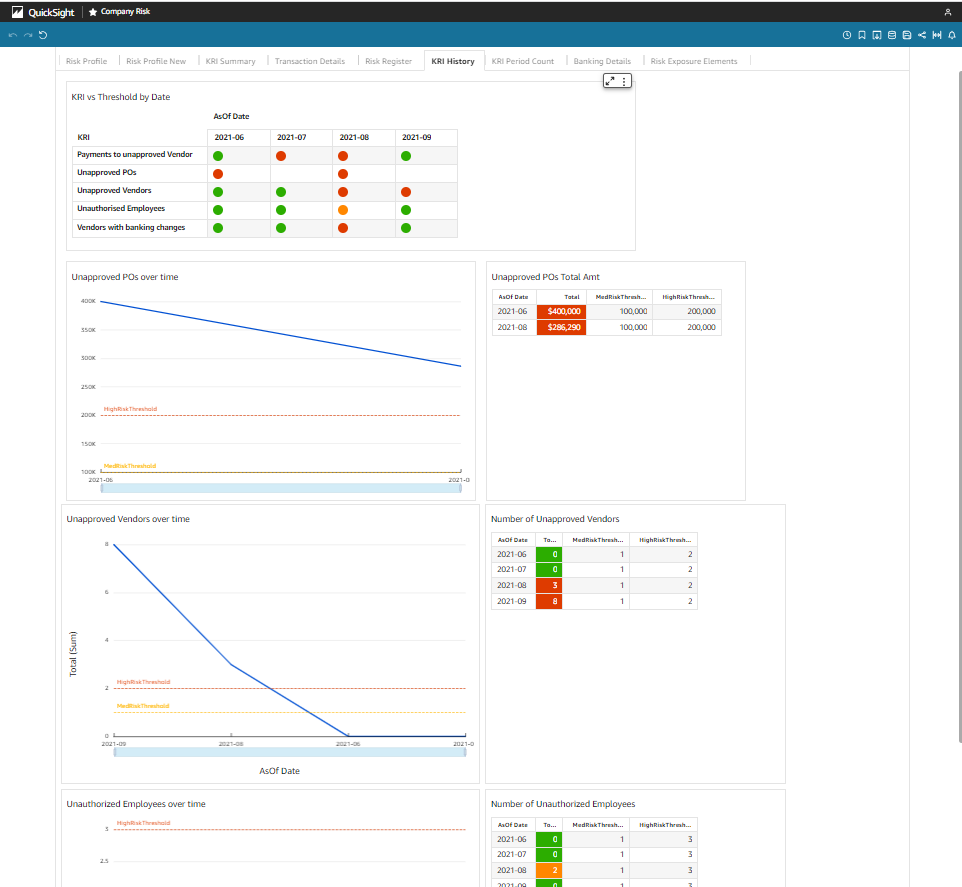
Task: Open the KRI Summary tab
Action: (x=230, y=61)
